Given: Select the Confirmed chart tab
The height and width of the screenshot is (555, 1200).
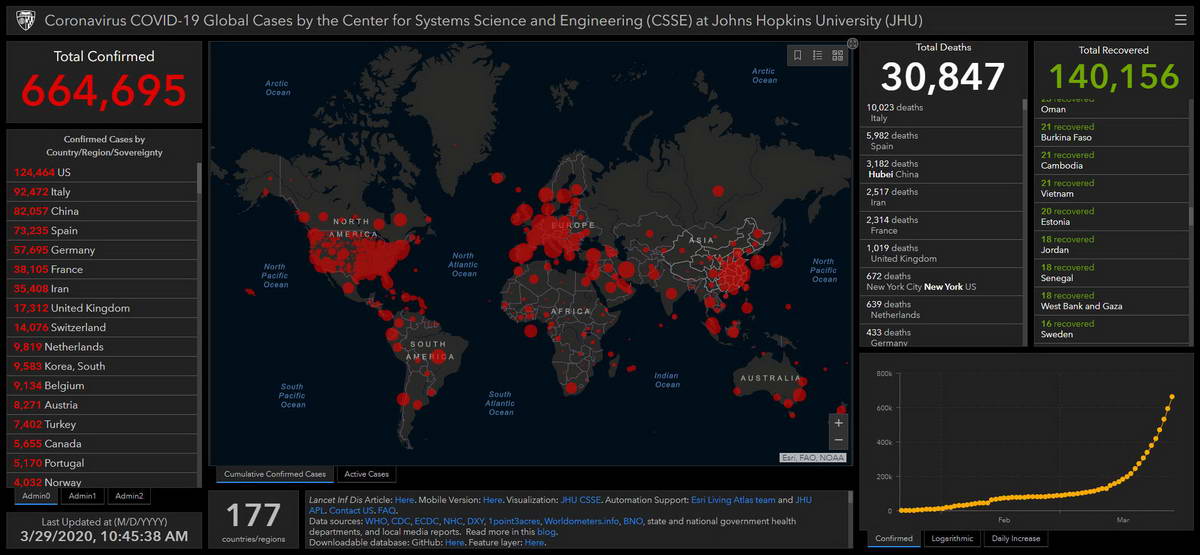Looking at the screenshot, I should point(893,538).
